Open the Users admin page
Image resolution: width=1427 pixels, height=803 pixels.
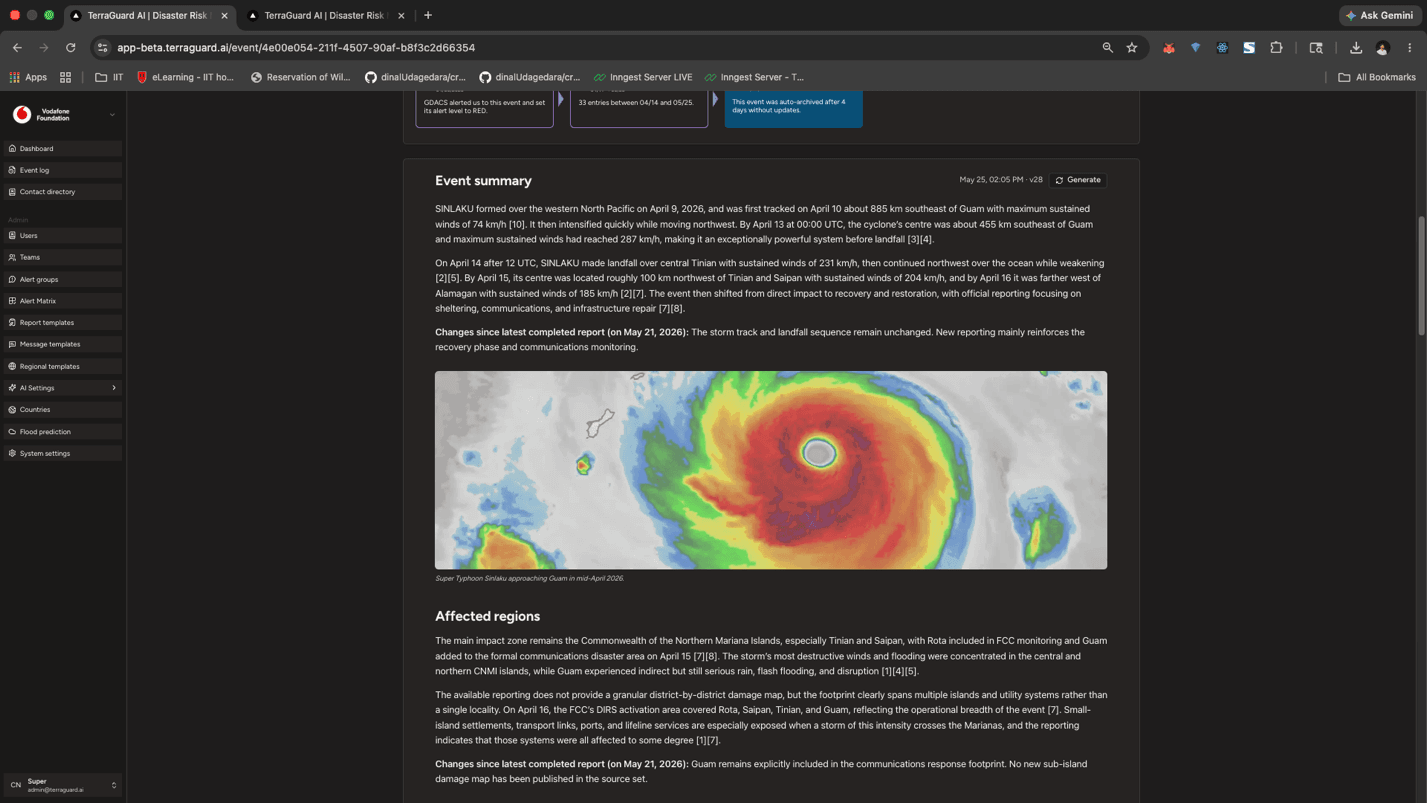pos(63,235)
